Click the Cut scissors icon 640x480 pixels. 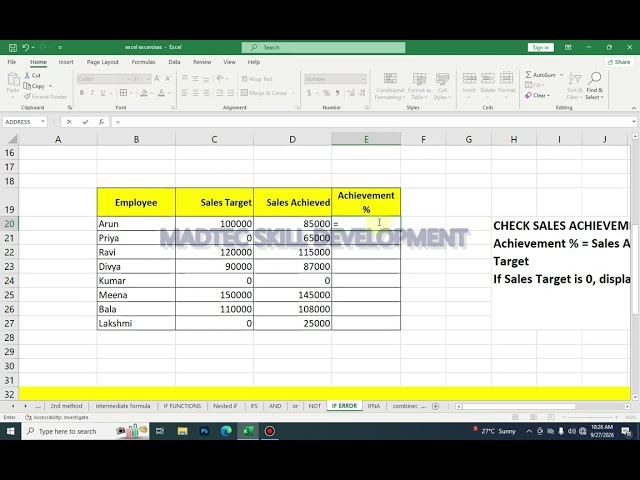pos(27,75)
